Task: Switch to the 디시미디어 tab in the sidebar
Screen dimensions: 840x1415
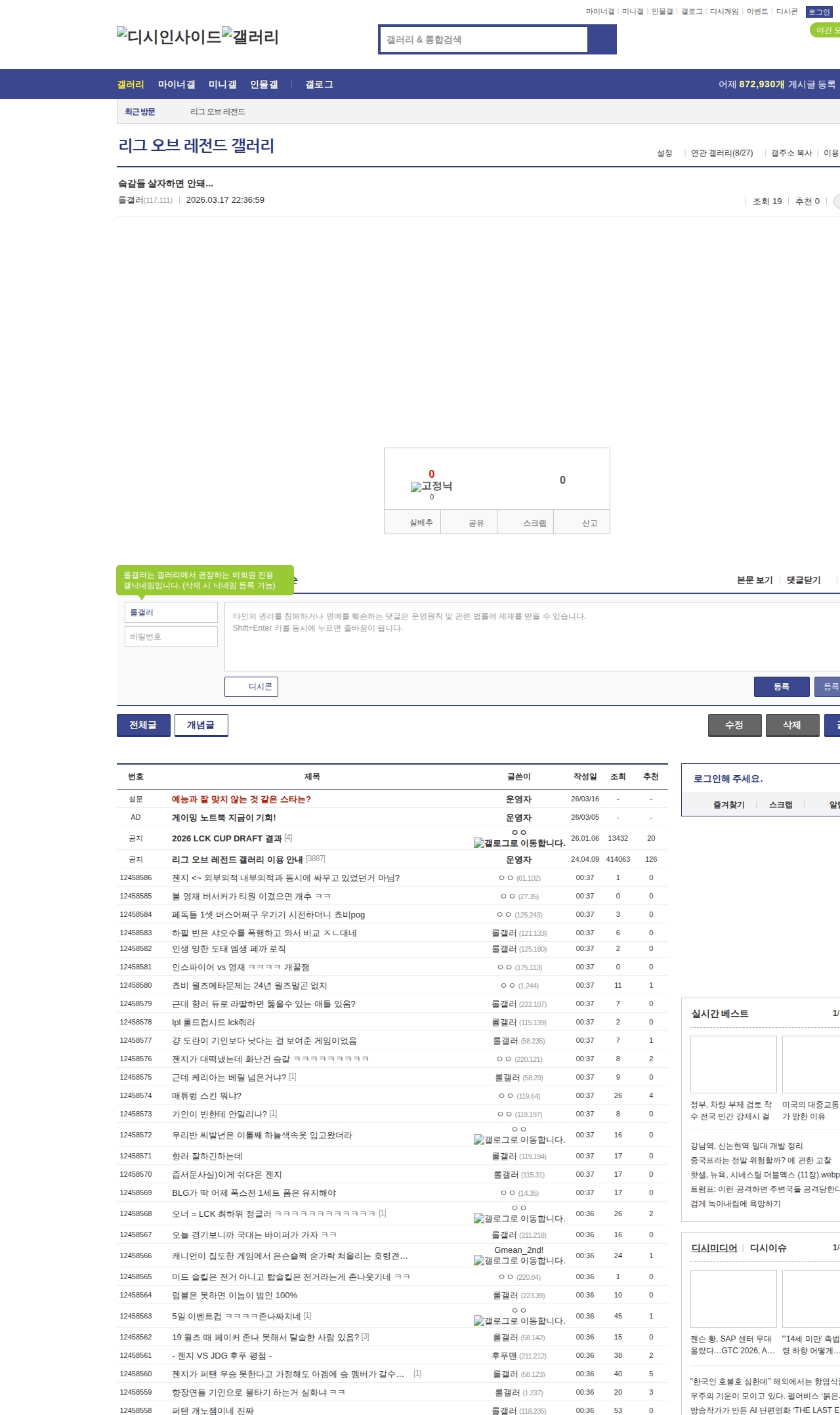Action: (714, 1248)
